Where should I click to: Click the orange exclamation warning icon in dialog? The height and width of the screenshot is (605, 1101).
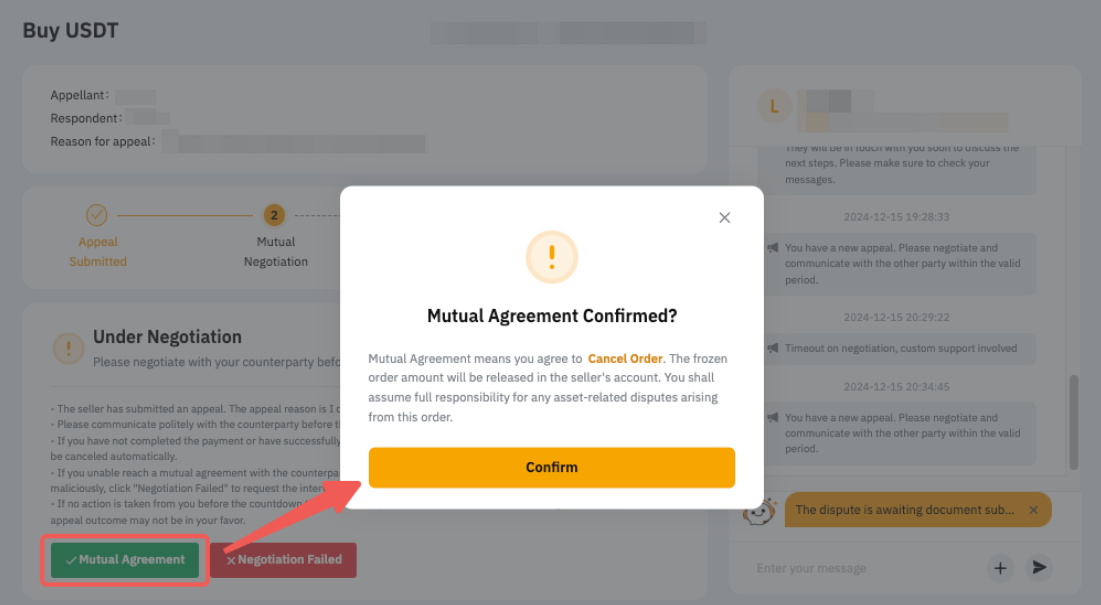coord(552,257)
